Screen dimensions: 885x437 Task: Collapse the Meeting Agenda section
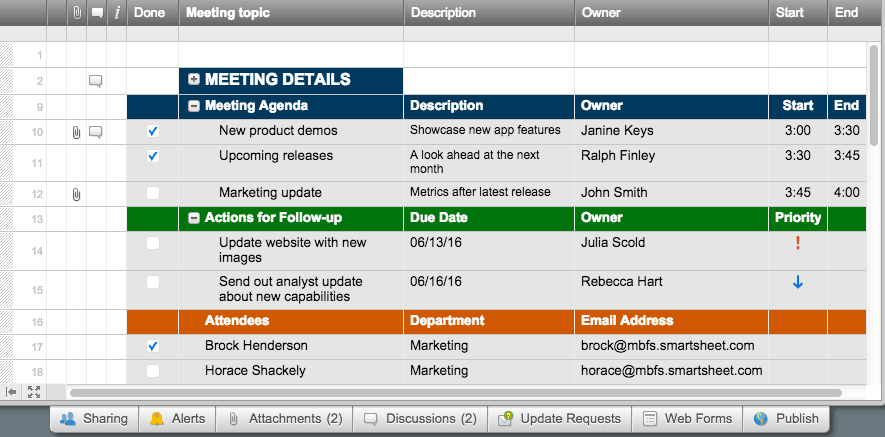(194, 106)
